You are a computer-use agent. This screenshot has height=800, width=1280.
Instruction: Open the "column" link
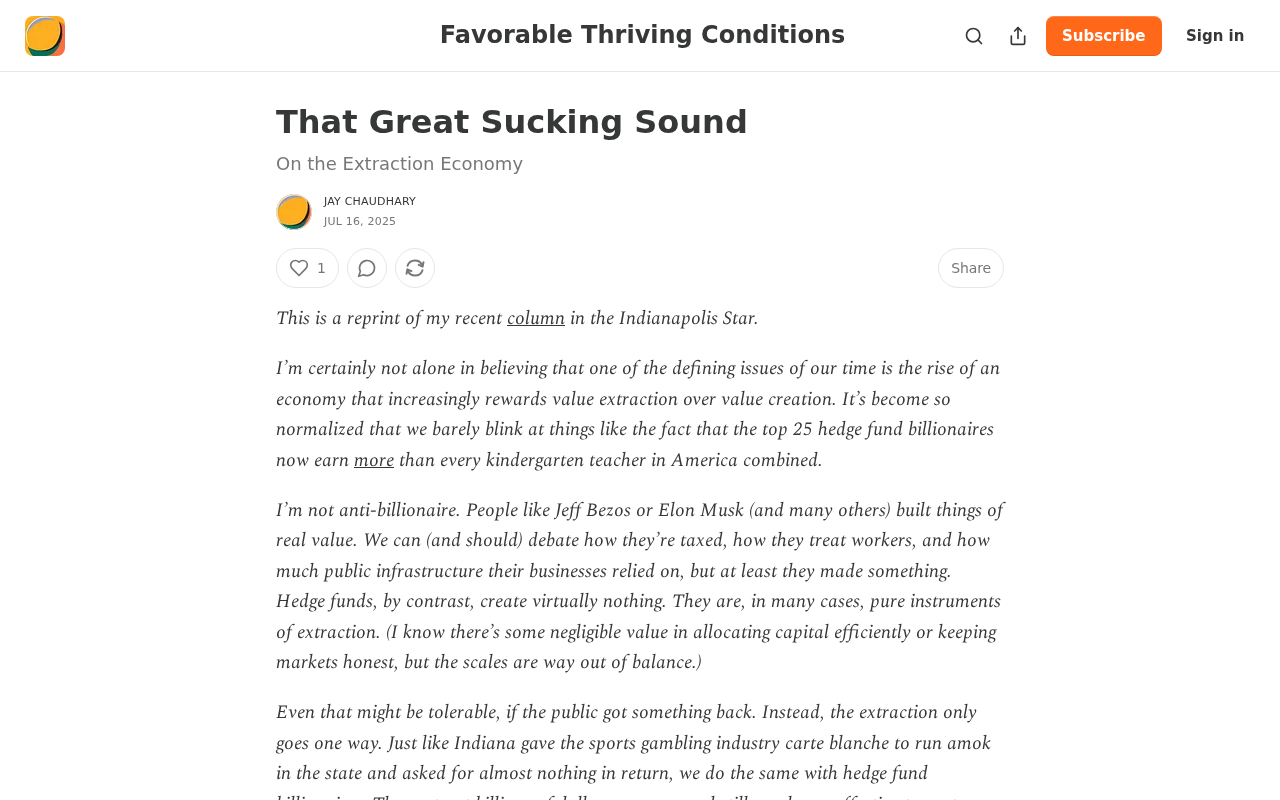[x=536, y=318]
